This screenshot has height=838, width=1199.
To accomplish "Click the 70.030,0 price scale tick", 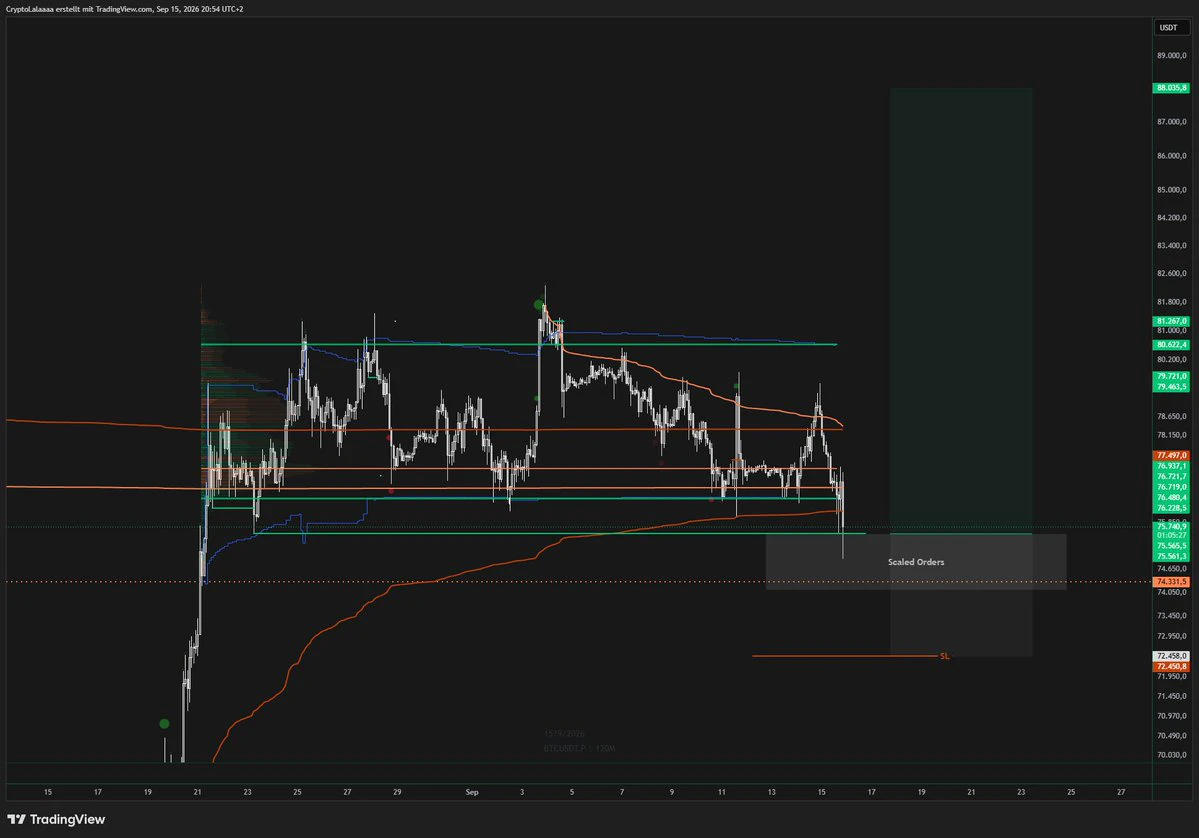I will pos(1171,755).
